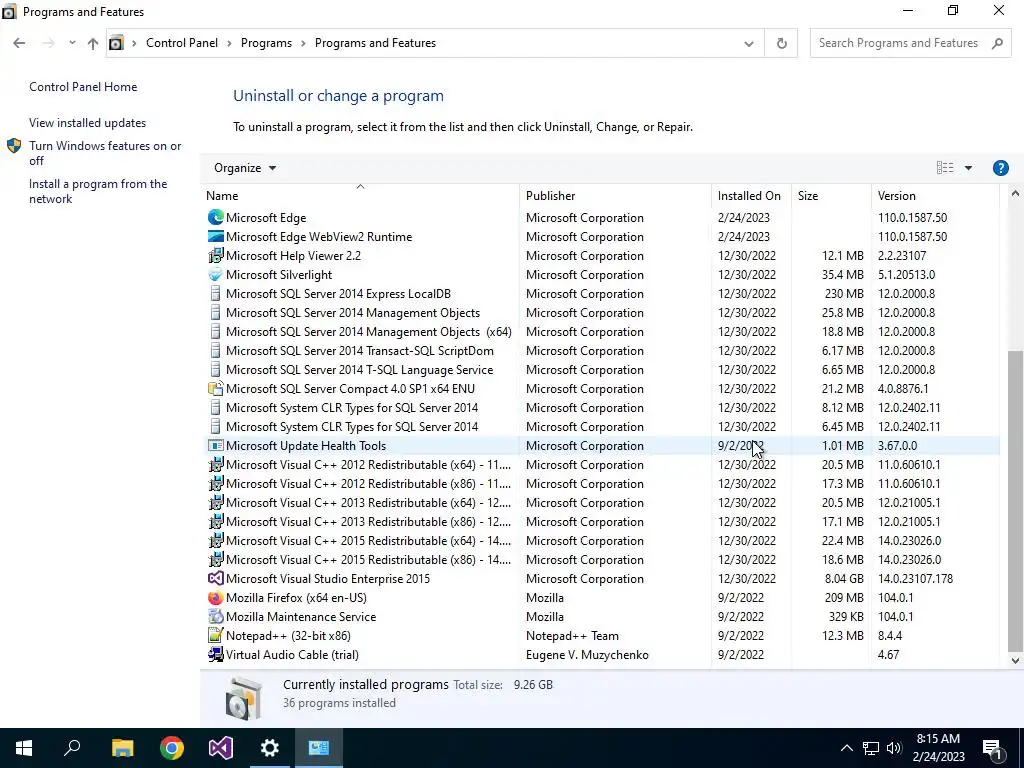Launch Google Chrome from taskbar
The image size is (1024, 768).
tap(172, 748)
